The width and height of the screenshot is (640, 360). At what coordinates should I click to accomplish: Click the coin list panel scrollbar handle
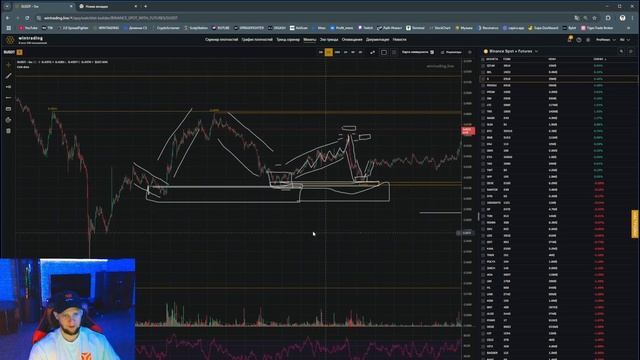(x=478, y=216)
